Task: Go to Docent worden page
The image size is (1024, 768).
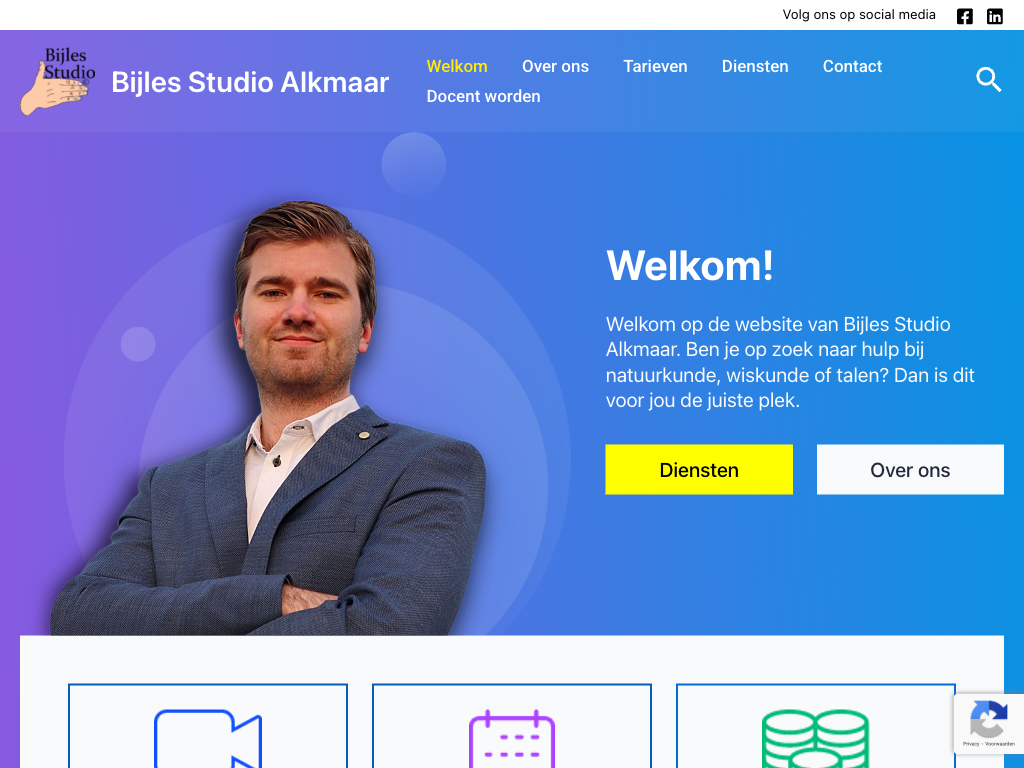Action: point(483,97)
